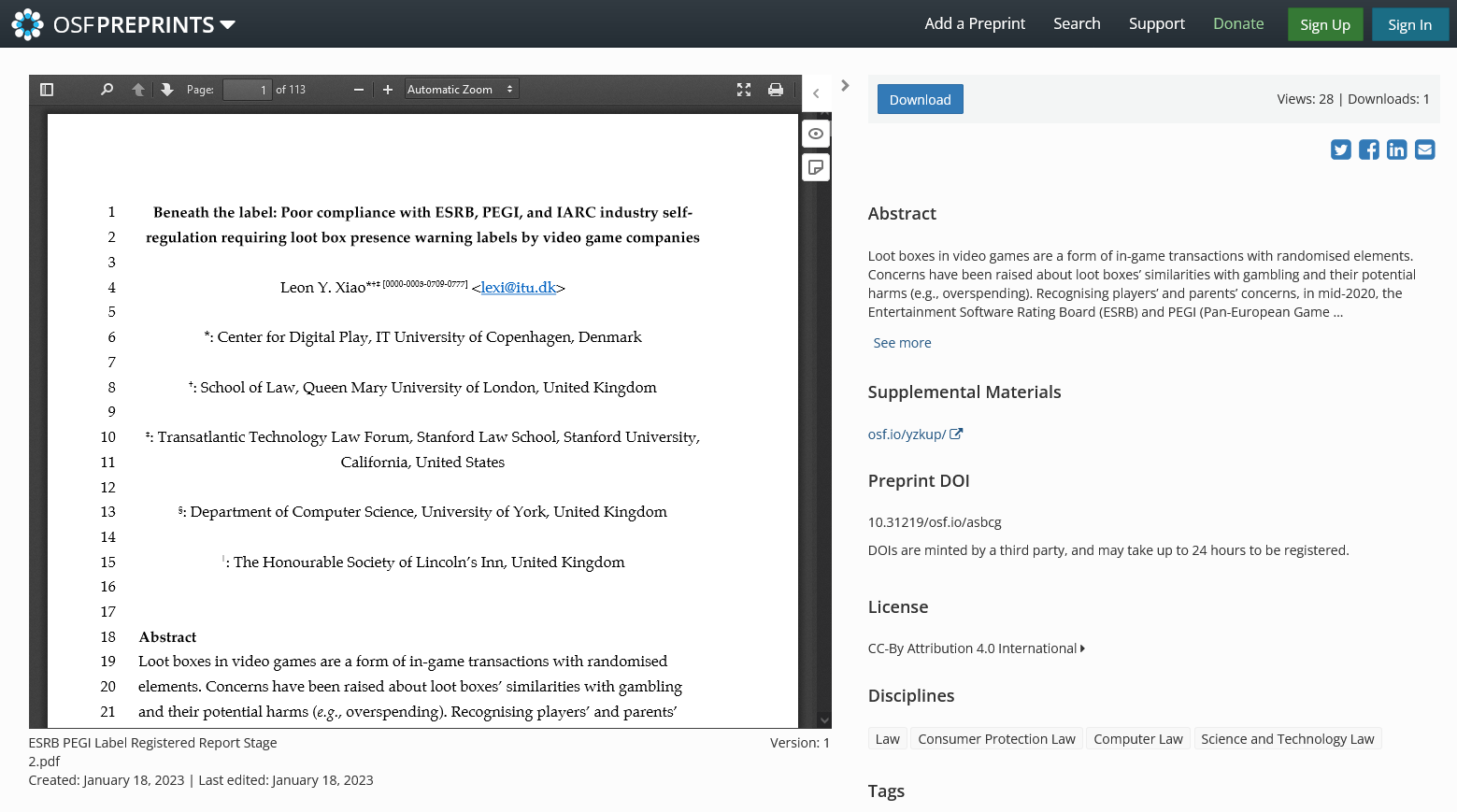Open supplemental materials link osf.io/yzkup/
The height and width of the screenshot is (812, 1457).
[x=915, y=434]
